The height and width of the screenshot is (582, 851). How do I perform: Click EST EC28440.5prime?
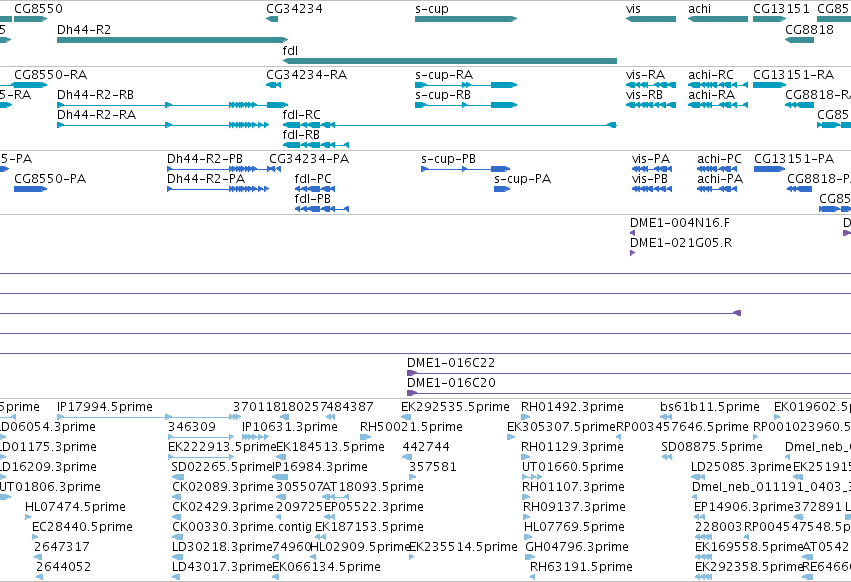click(82, 527)
